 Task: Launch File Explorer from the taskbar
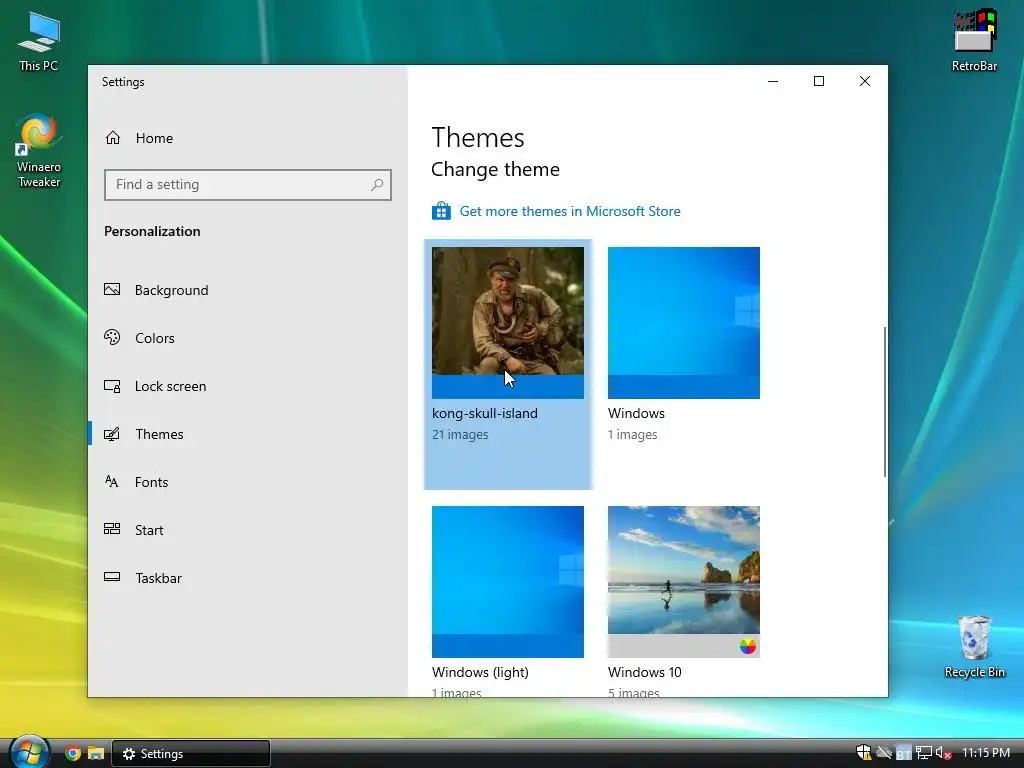click(96, 754)
